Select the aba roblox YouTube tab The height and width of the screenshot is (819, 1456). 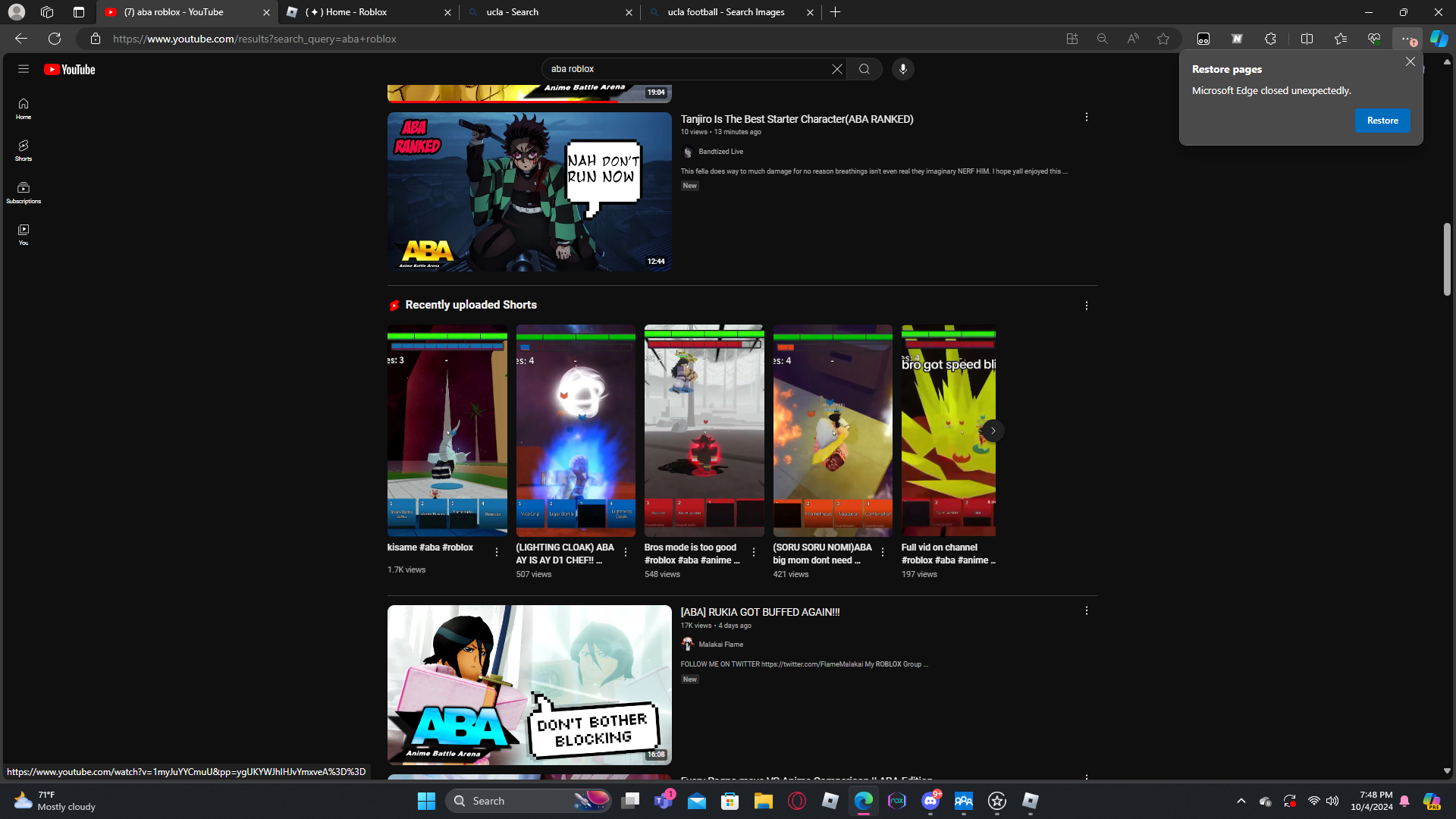click(187, 12)
